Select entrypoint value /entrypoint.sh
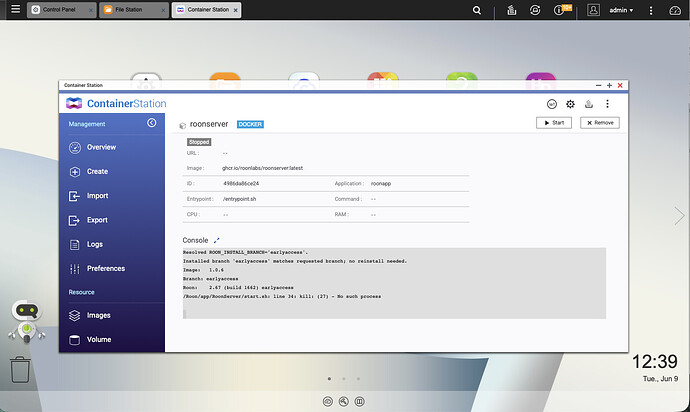The height and width of the screenshot is (412, 690). [x=239, y=199]
